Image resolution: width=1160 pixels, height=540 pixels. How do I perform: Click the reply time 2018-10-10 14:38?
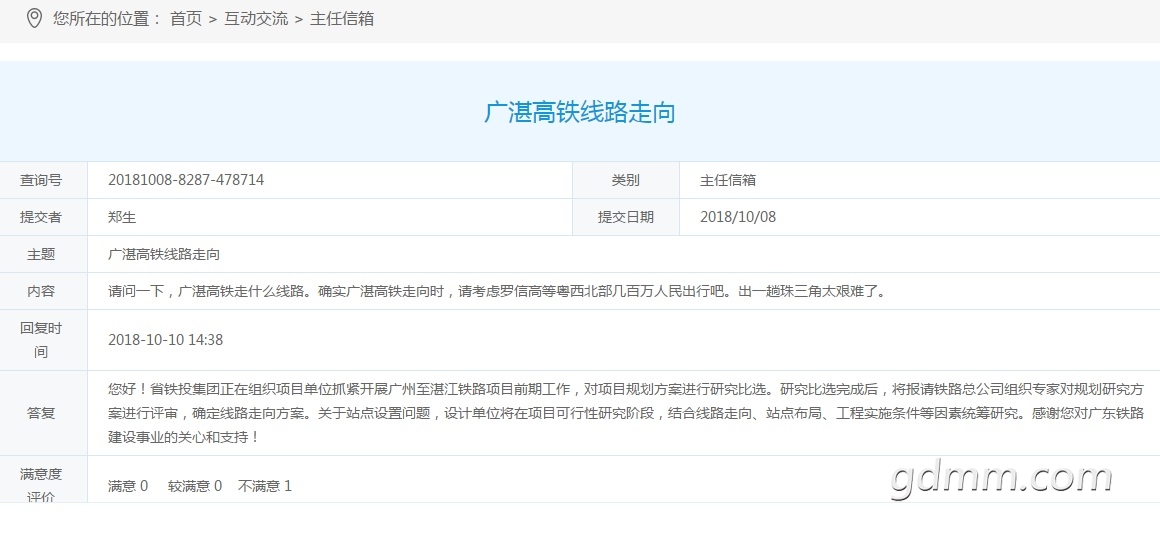point(166,340)
